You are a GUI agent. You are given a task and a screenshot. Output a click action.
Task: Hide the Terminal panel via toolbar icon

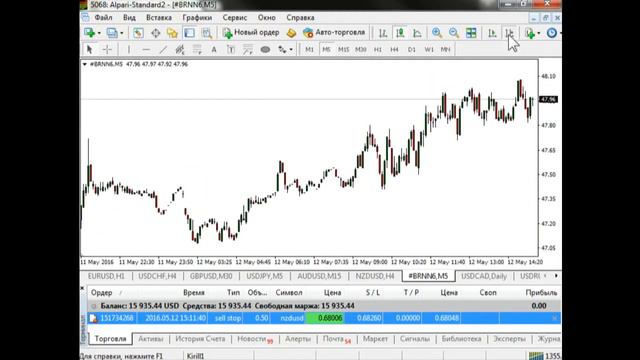pyautogui.click(x=189, y=33)
